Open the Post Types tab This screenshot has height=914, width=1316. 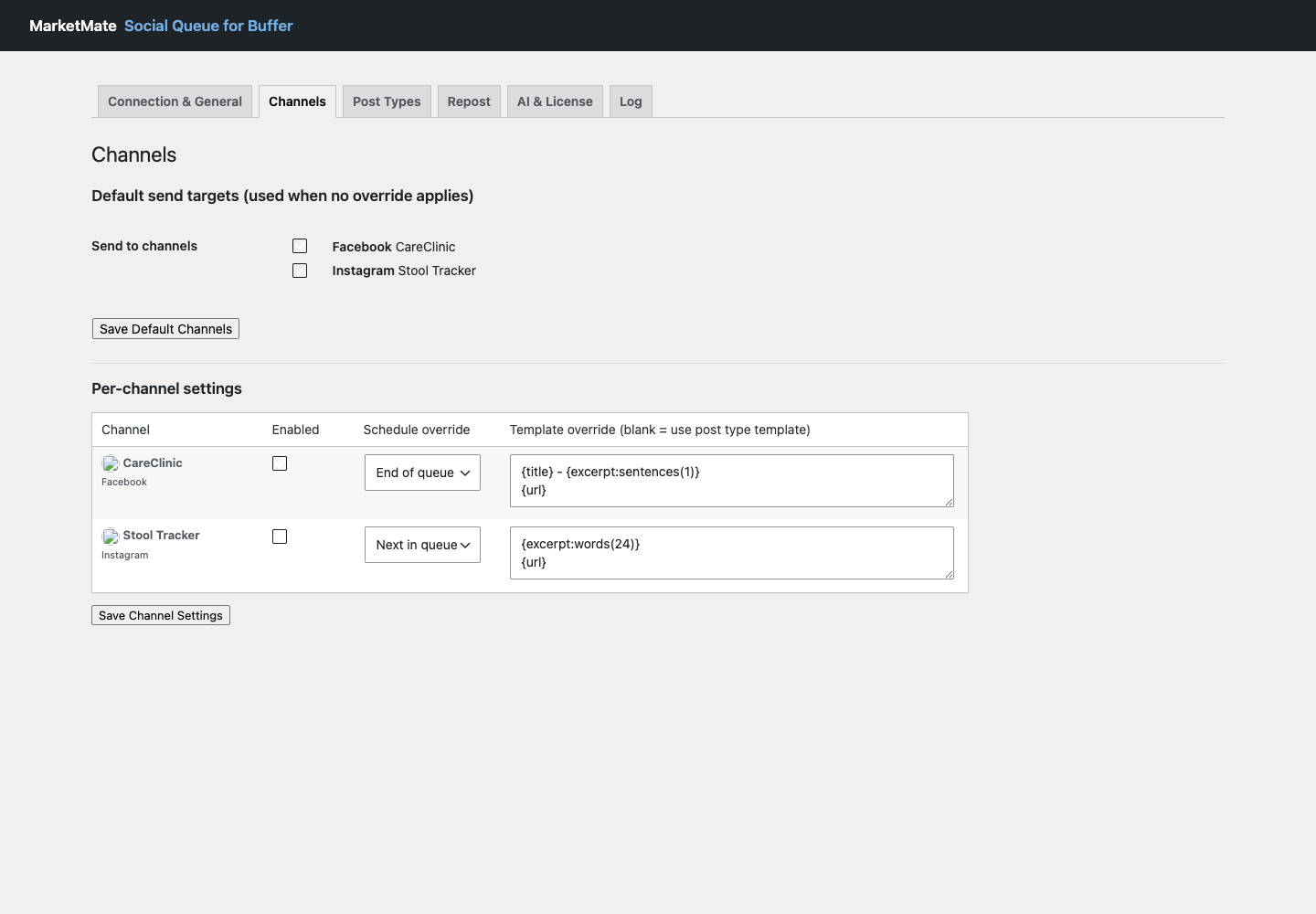387,101
